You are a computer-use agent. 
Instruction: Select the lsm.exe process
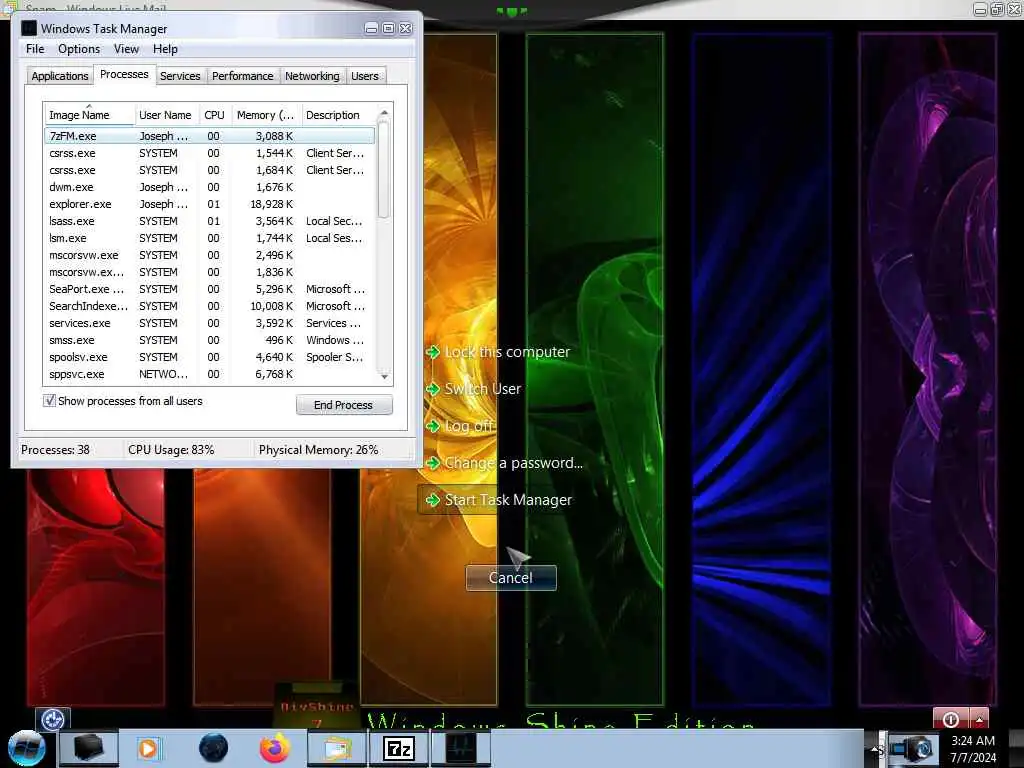point(210,238)
